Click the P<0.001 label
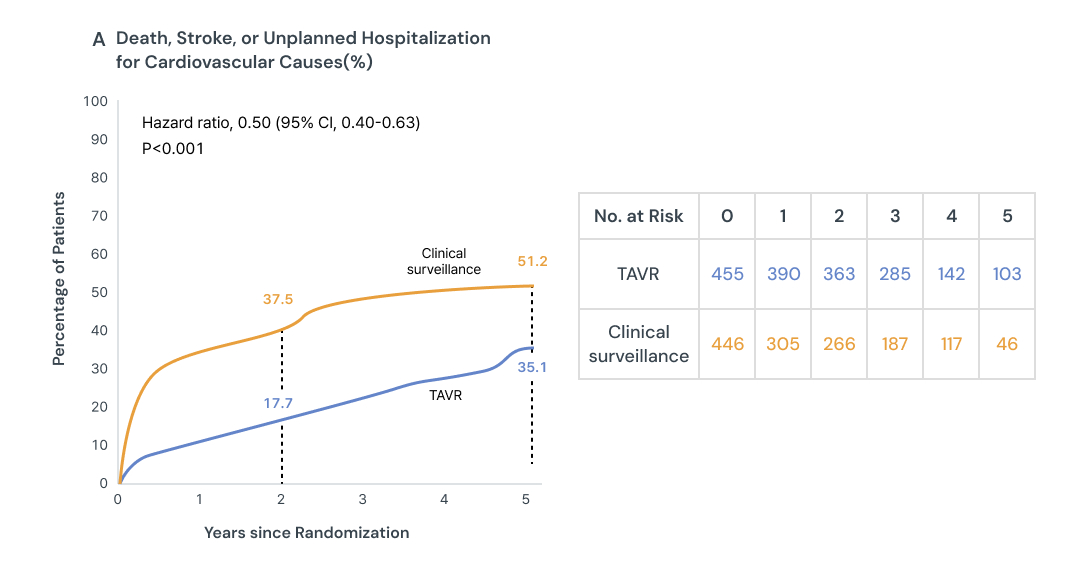 click(x=173, y=148)
